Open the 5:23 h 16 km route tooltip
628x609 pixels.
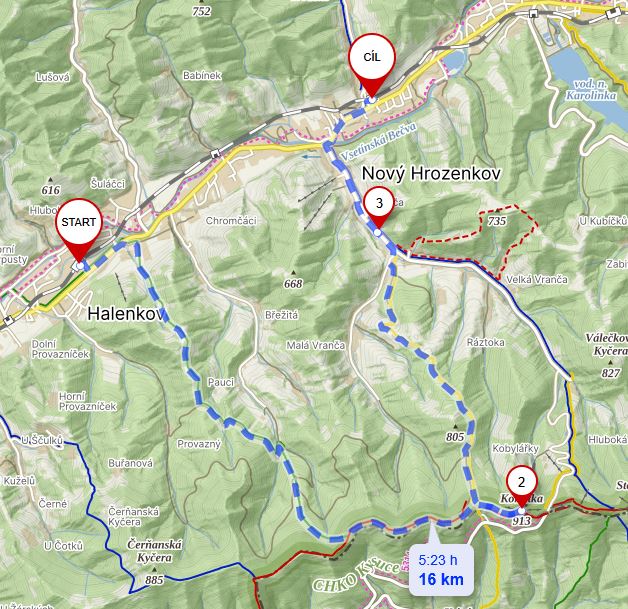click(x=441, y=570)
